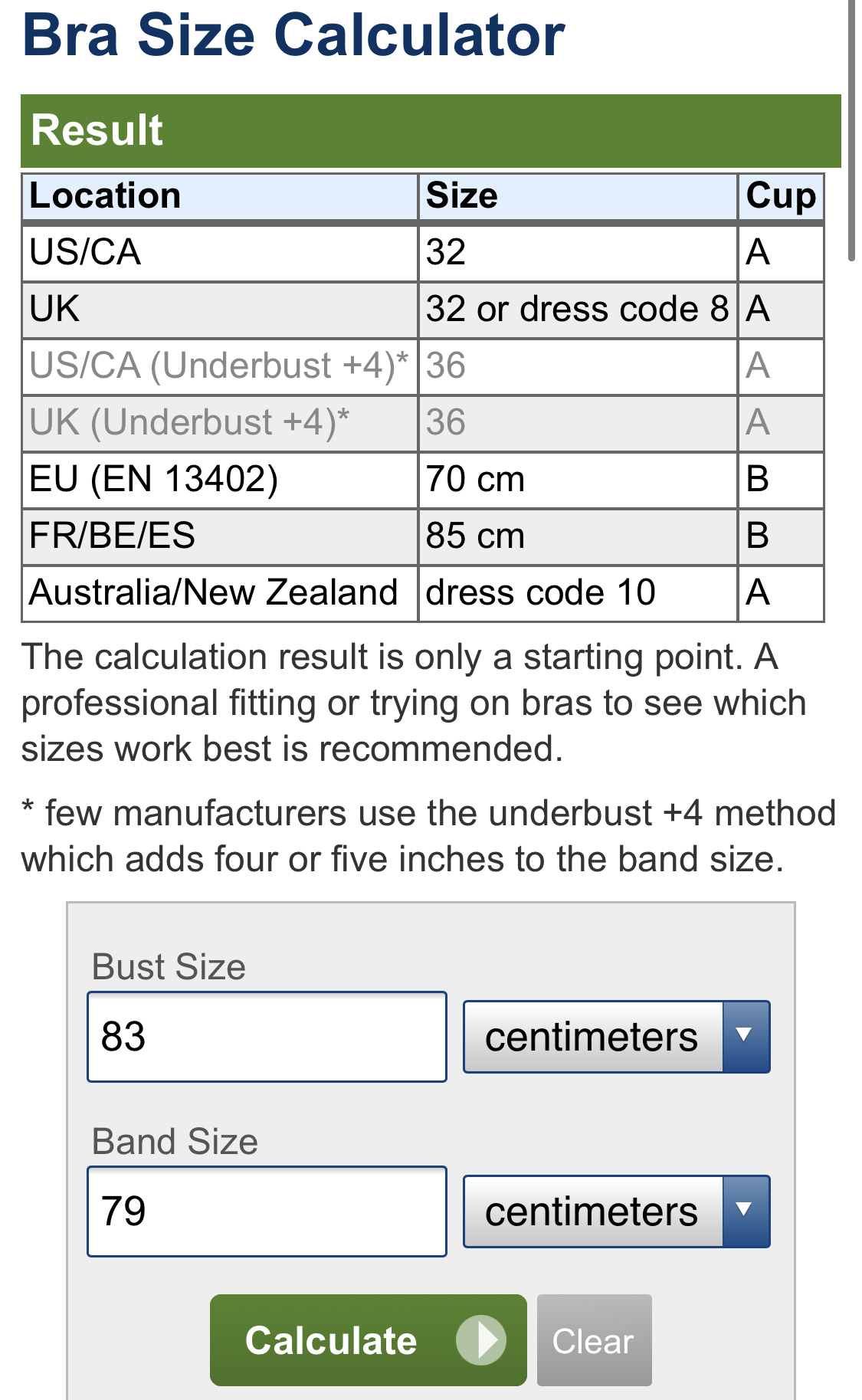Click the Bra Size Calculator heading
The height and width of the screenshot is (1400, 862).
coord(294,35)
